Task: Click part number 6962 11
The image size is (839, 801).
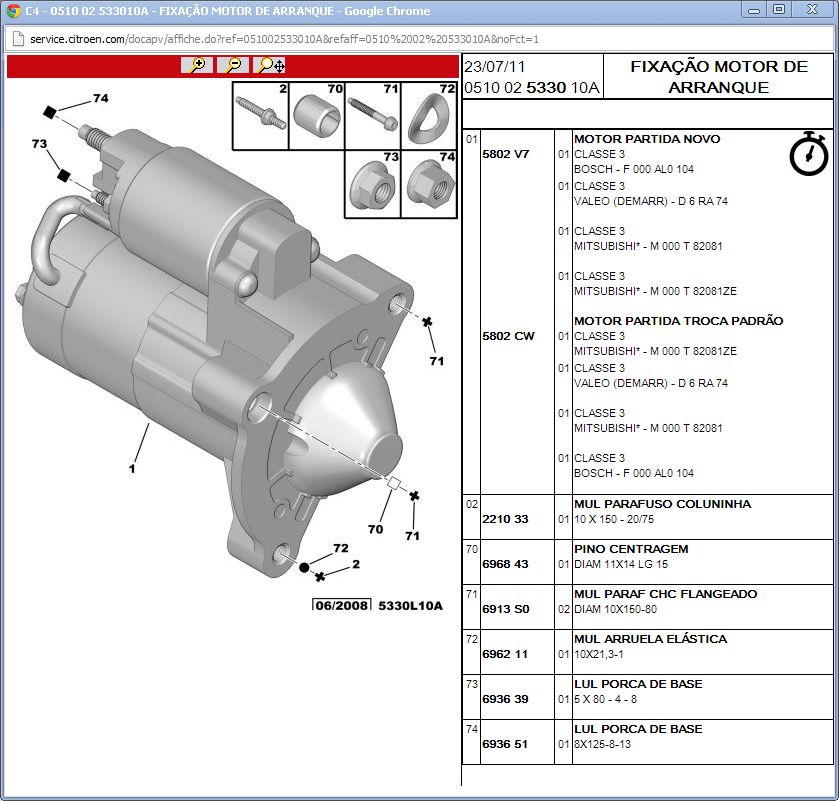Action: click(505, 654)
